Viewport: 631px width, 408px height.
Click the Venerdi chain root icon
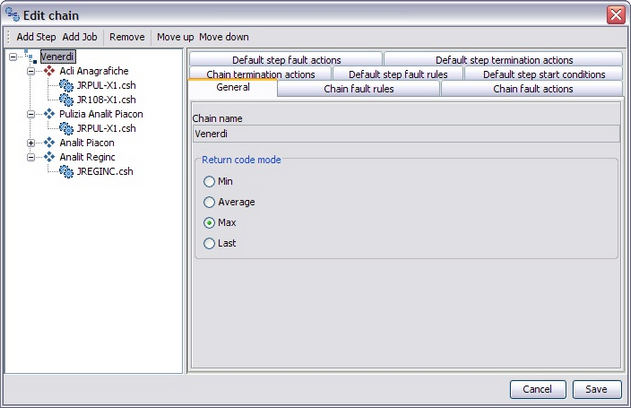[x=30, y=57]
